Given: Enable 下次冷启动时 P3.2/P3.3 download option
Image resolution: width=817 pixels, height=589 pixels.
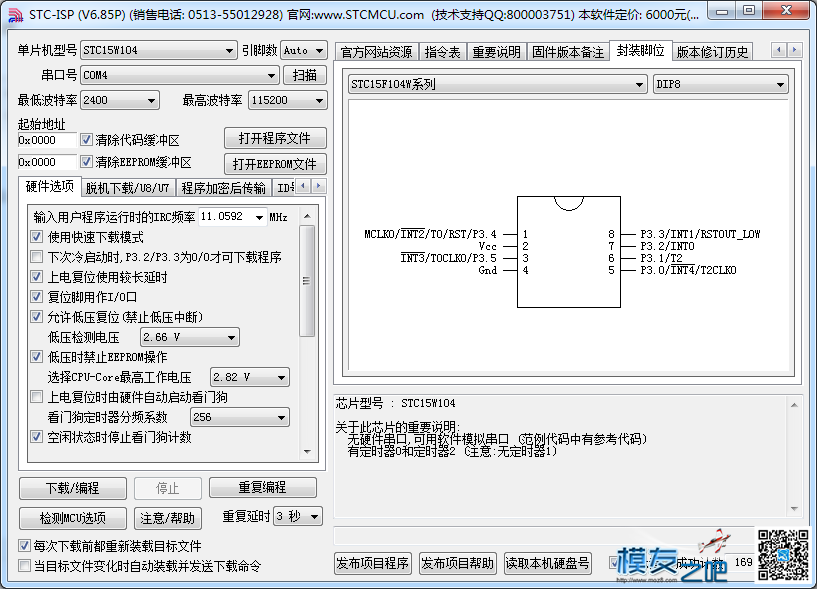Looking at the screenshot, I should tap(36, 256).
